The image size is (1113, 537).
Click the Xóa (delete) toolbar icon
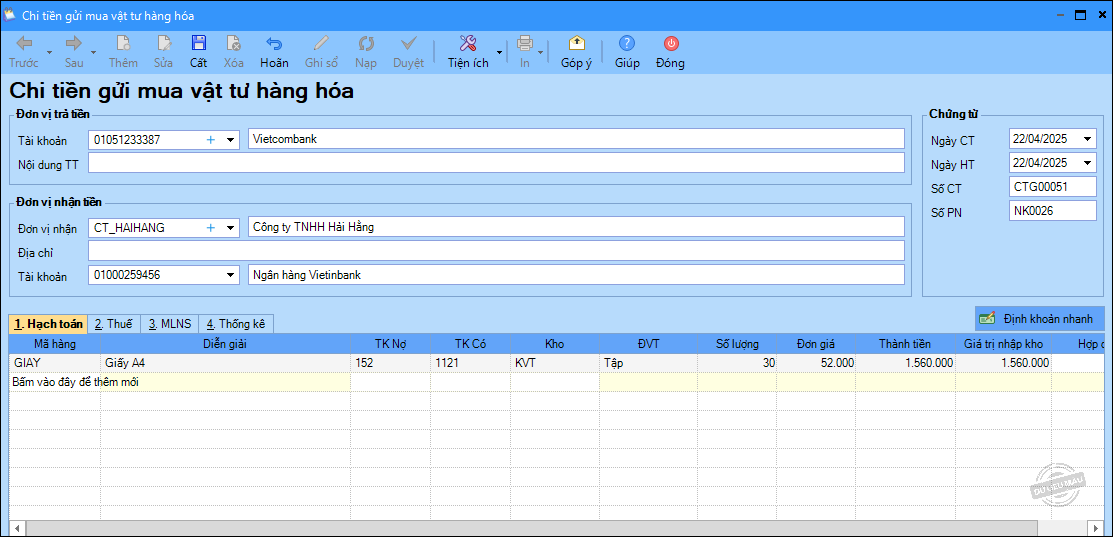pos(234,44)
